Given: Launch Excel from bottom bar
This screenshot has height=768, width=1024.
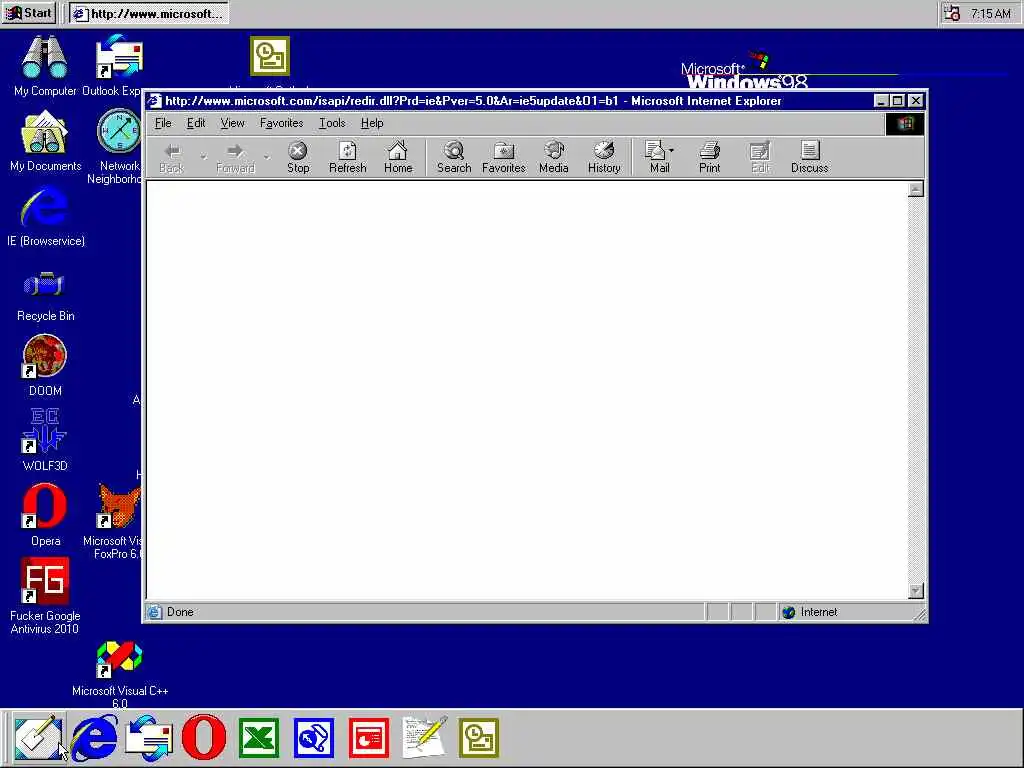Looking at the screenshot, I should (259, 738).
